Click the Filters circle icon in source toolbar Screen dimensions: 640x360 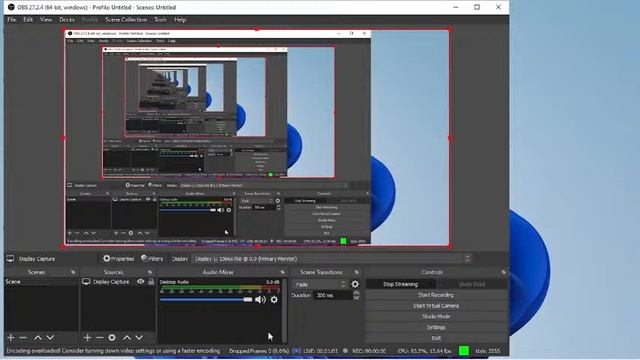(144, 258)
